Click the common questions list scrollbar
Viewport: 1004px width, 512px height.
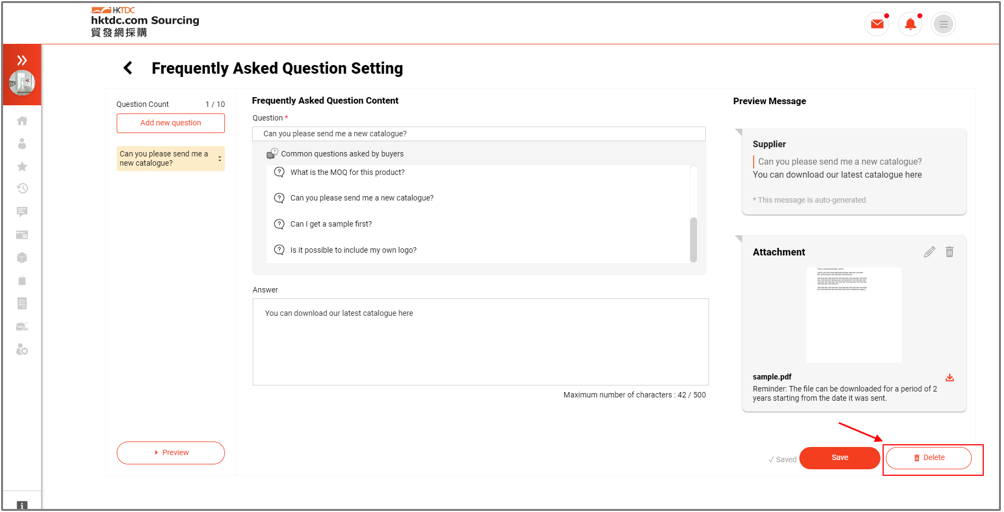click(x=693, y=239)
